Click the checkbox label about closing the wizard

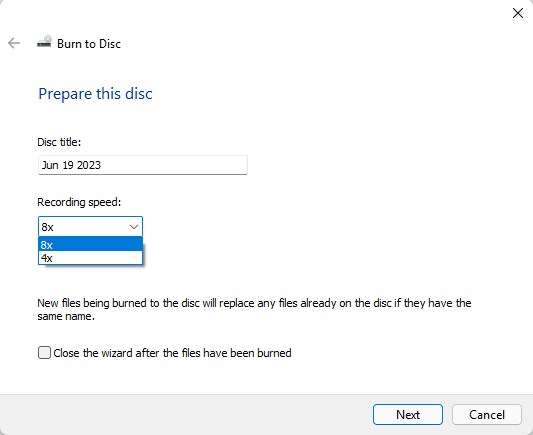[x=172, y=353]
